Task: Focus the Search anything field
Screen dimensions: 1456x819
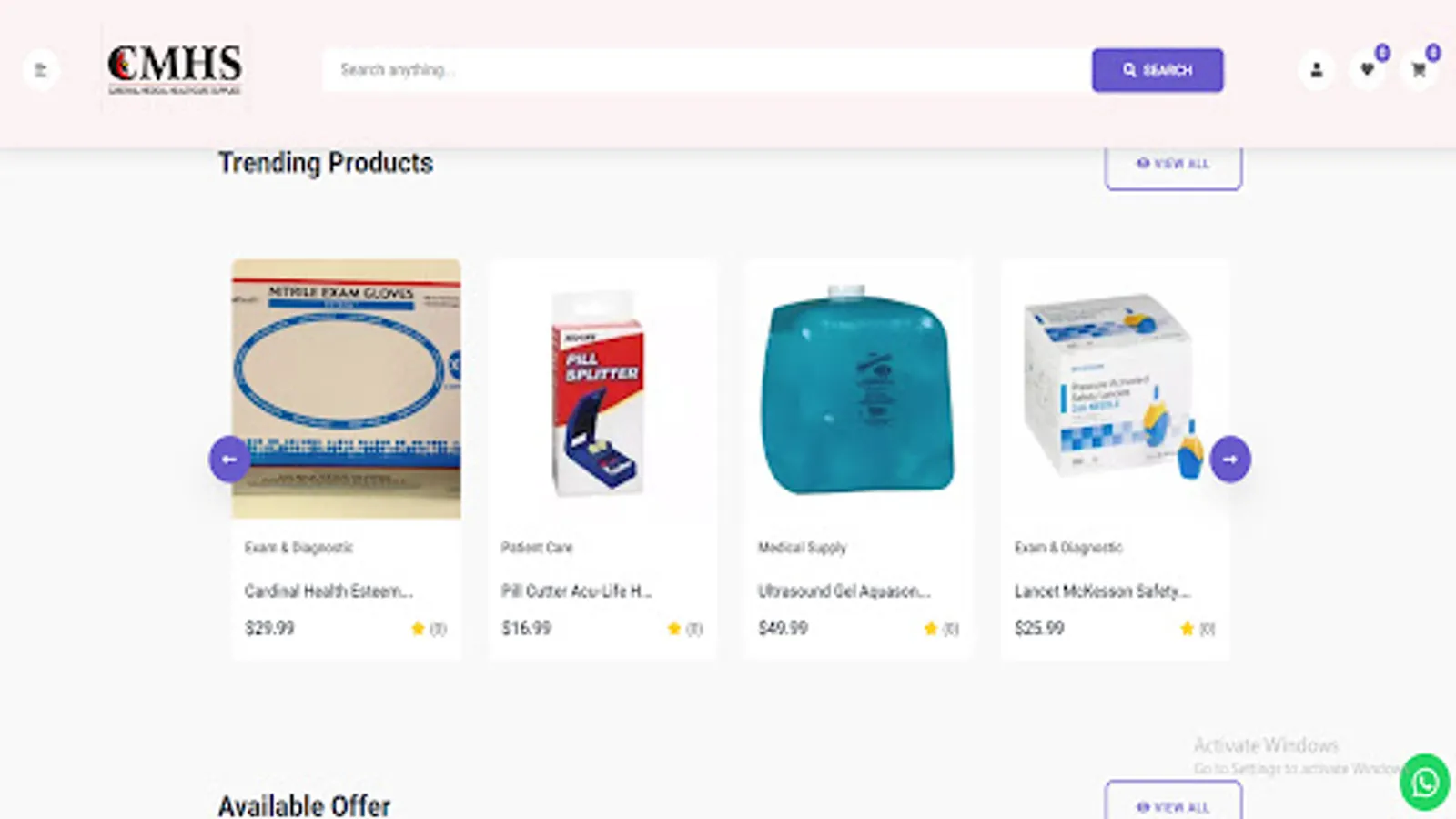Action: 707,70
